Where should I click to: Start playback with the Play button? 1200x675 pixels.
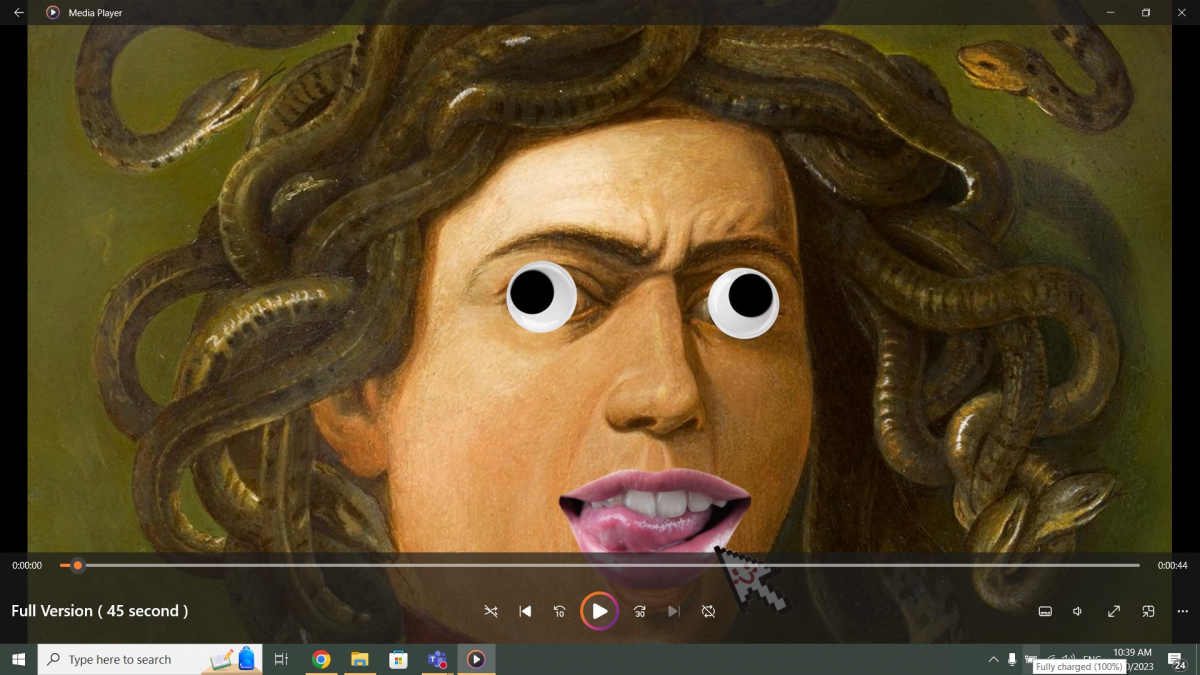(599, 611)
